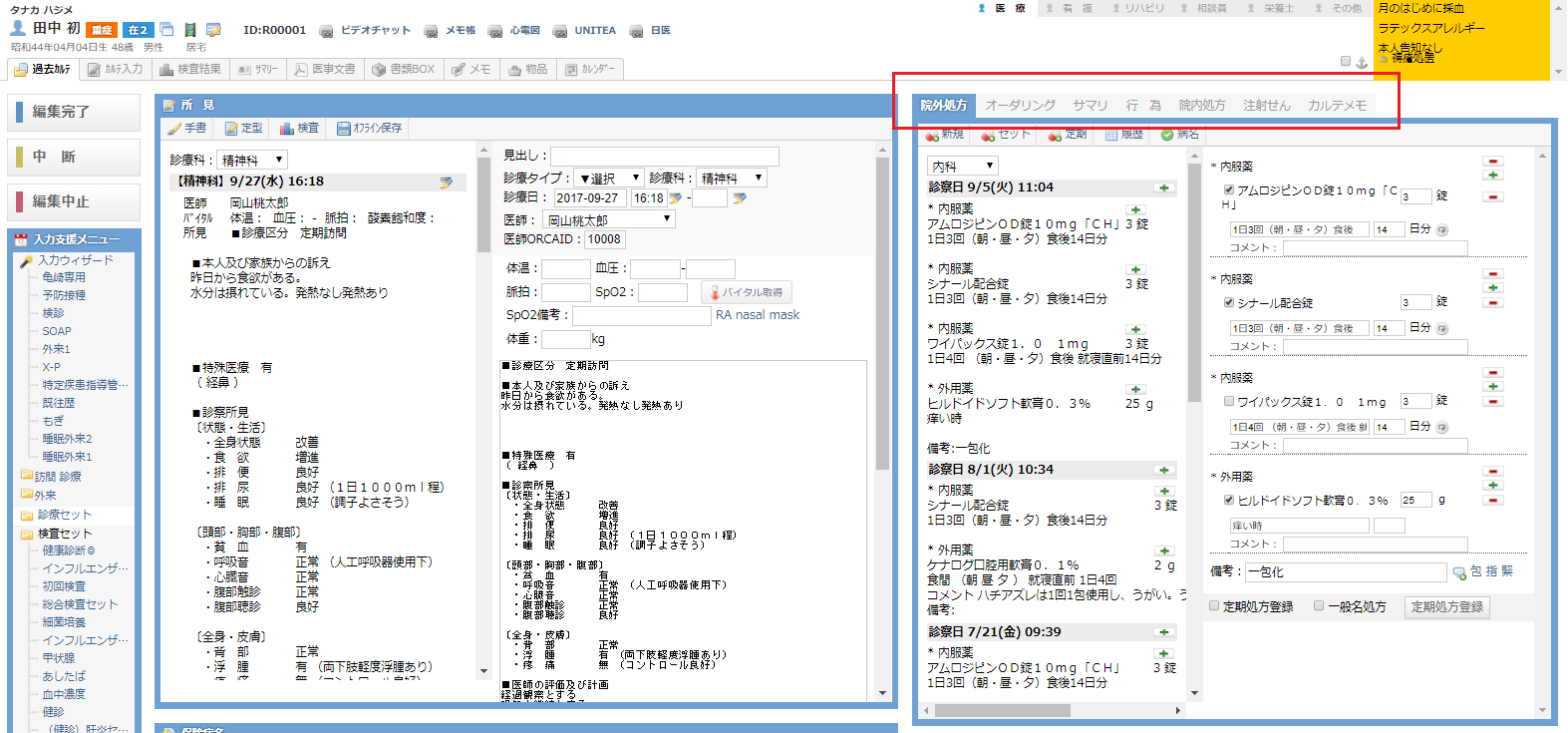Screen dimensions: 1568x733
Task: Open 診察タイプ 選択 dropdown
Action: [x=609, y=179]
